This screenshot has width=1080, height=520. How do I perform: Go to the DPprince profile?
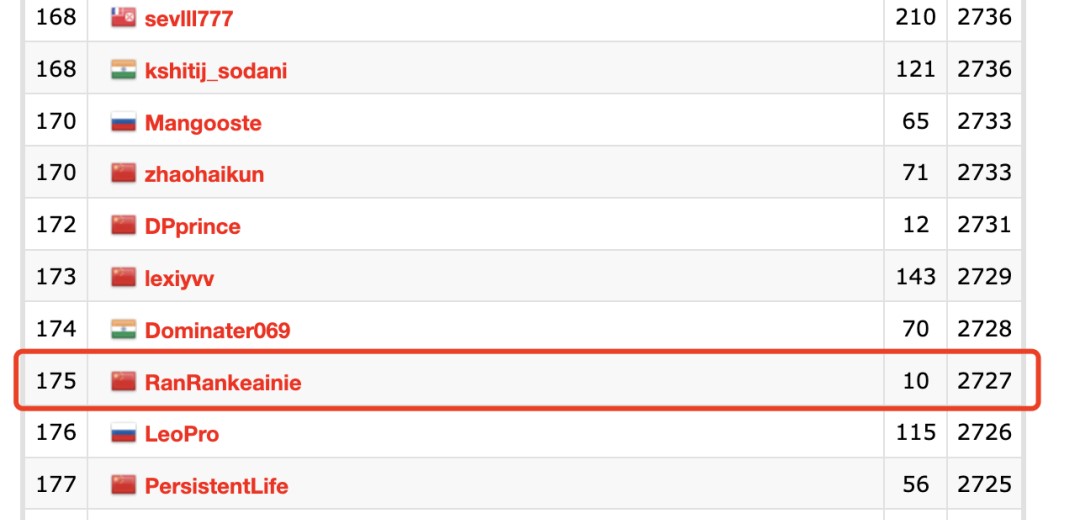coord(192,227)
